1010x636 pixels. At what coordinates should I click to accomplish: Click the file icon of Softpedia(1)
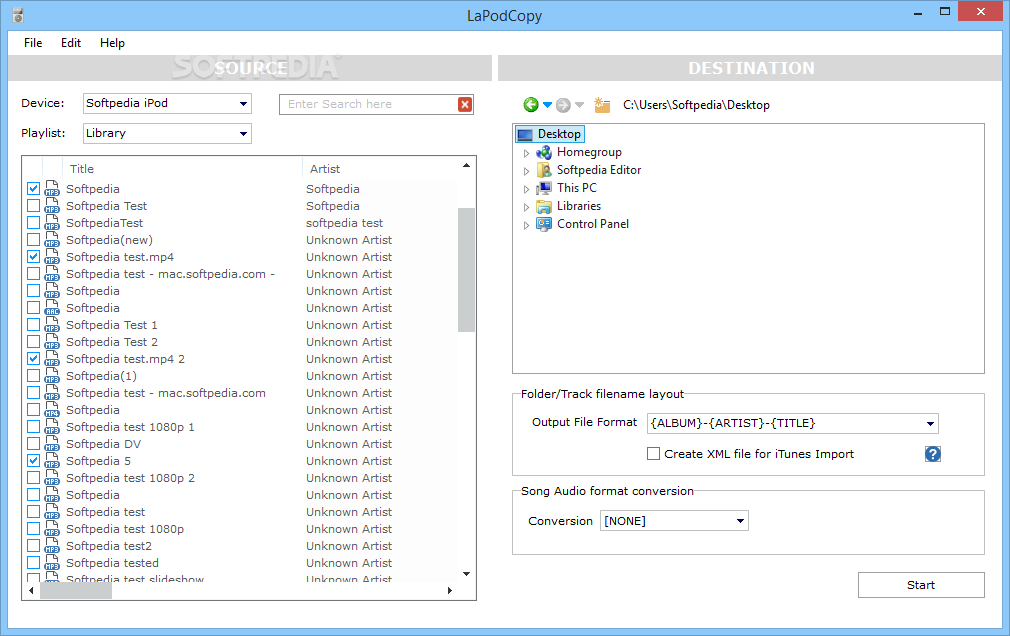coord(52,376)
